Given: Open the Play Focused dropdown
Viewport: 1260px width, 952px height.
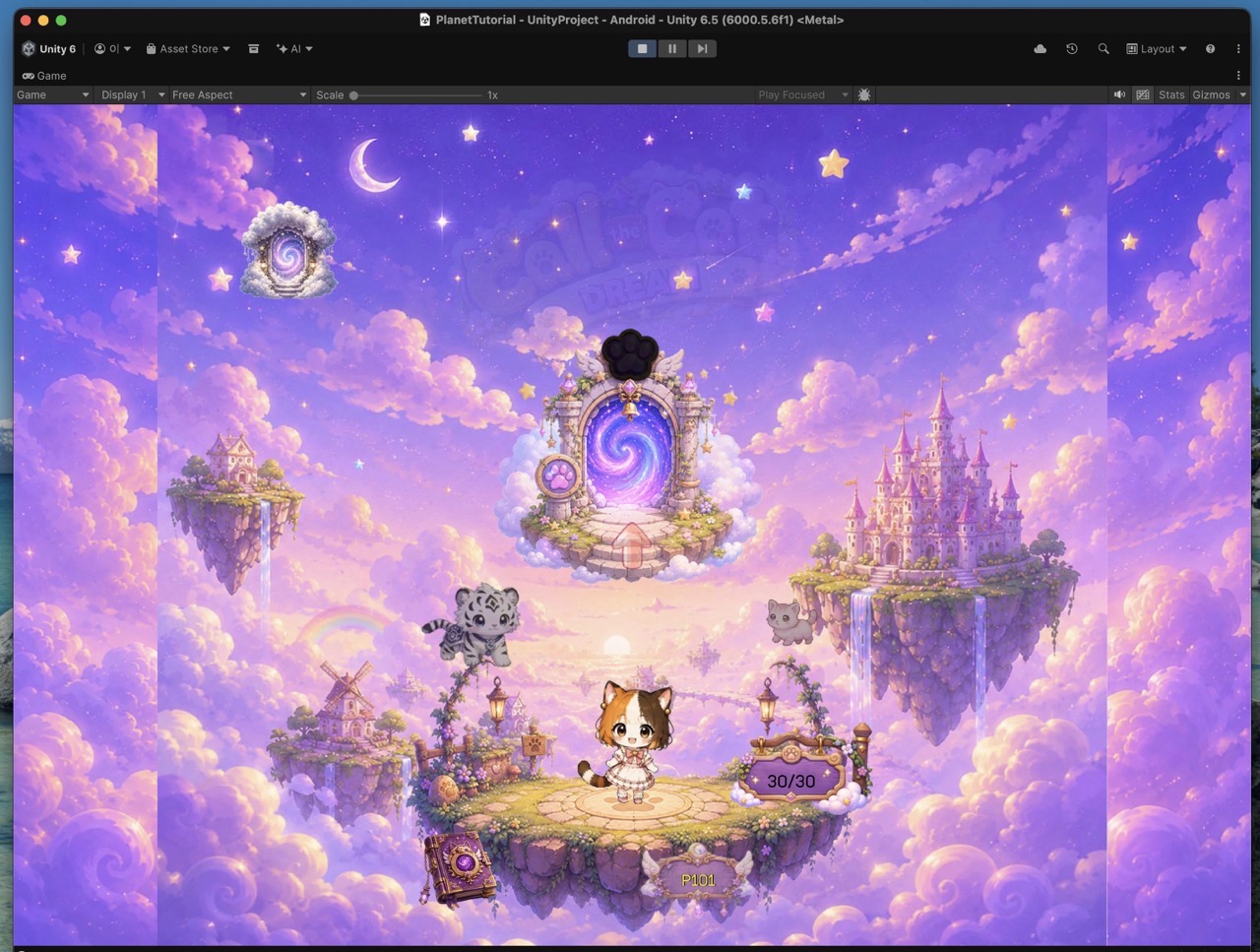Looking at the screenshot, I should pyautogui.click(x=802, y=95).
